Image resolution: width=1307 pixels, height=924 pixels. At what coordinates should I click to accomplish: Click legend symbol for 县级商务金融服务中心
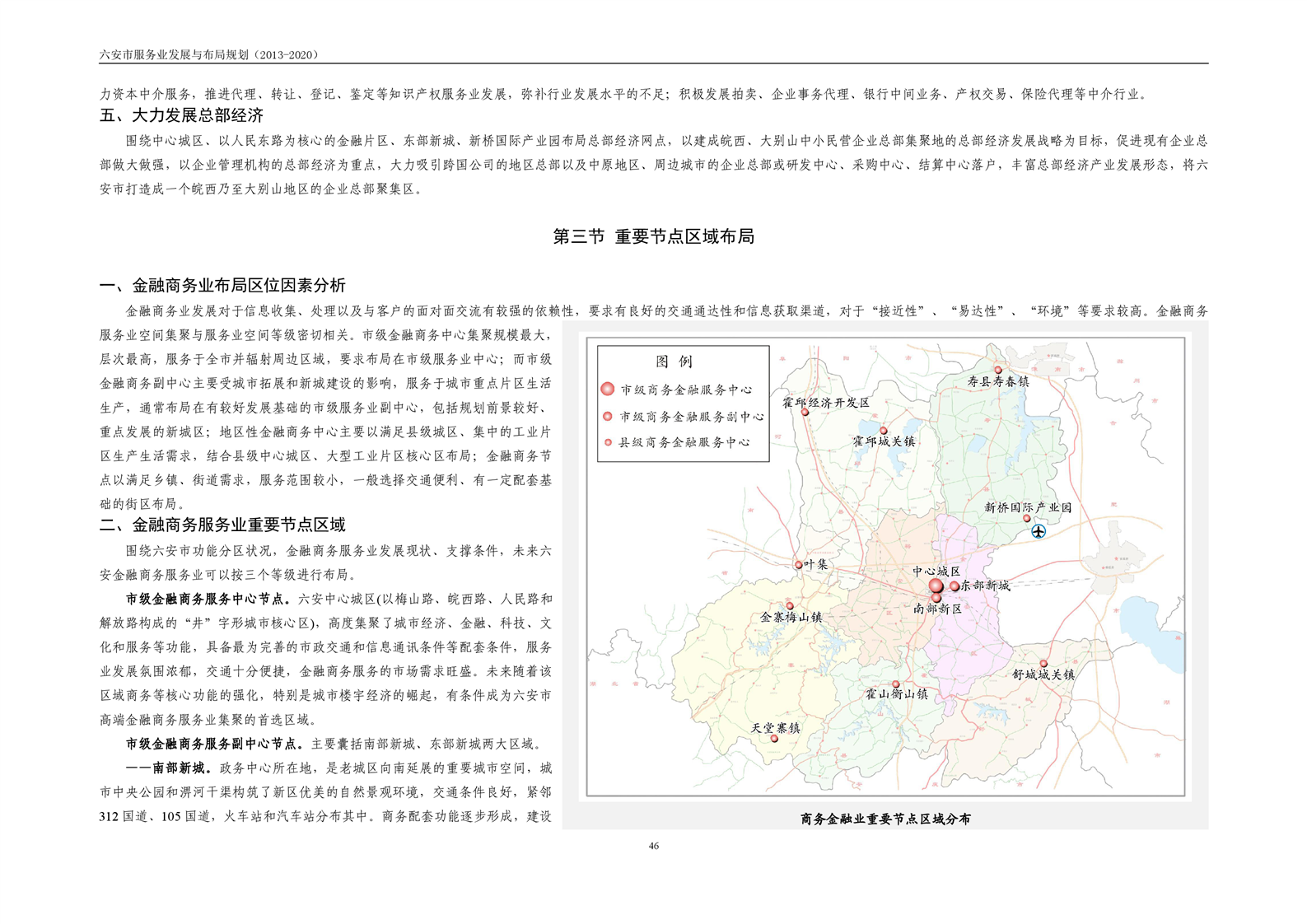[x=608, y=442]
